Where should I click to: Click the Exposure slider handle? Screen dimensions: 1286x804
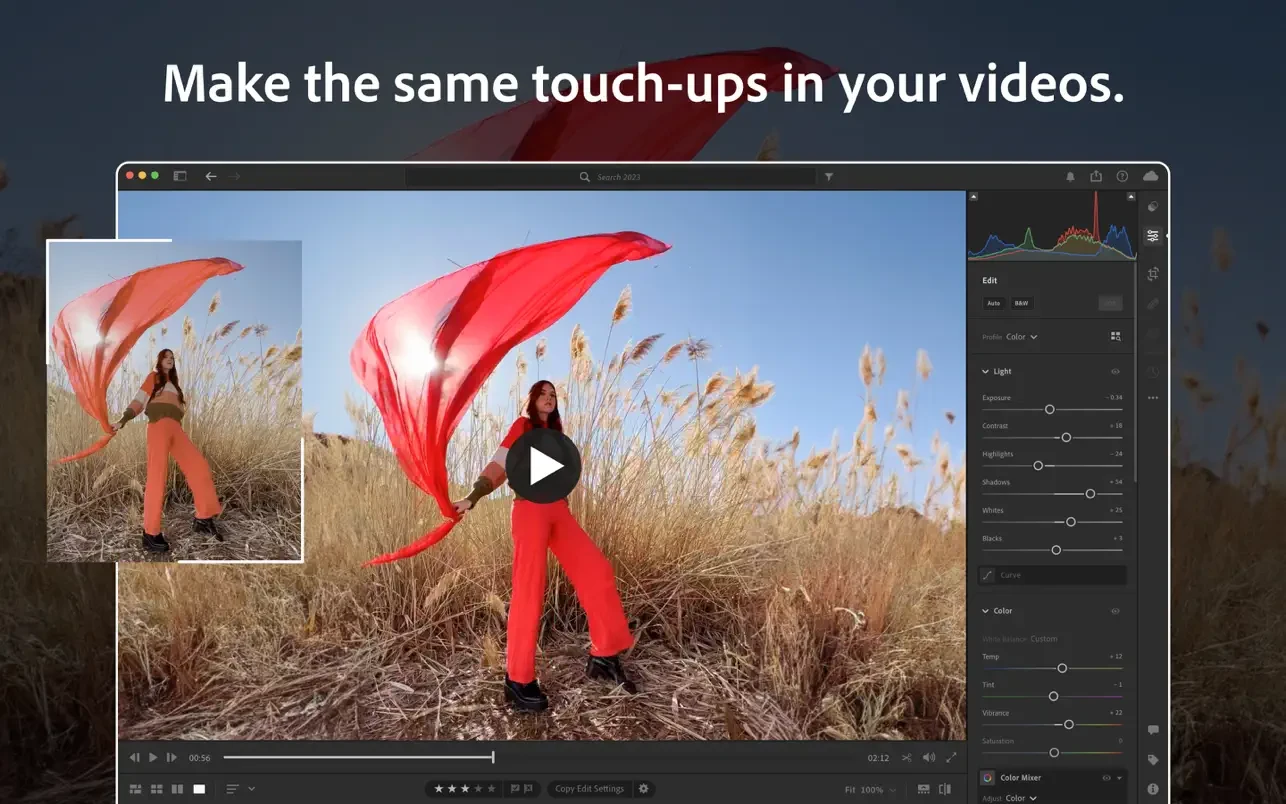click(1049, 409)
